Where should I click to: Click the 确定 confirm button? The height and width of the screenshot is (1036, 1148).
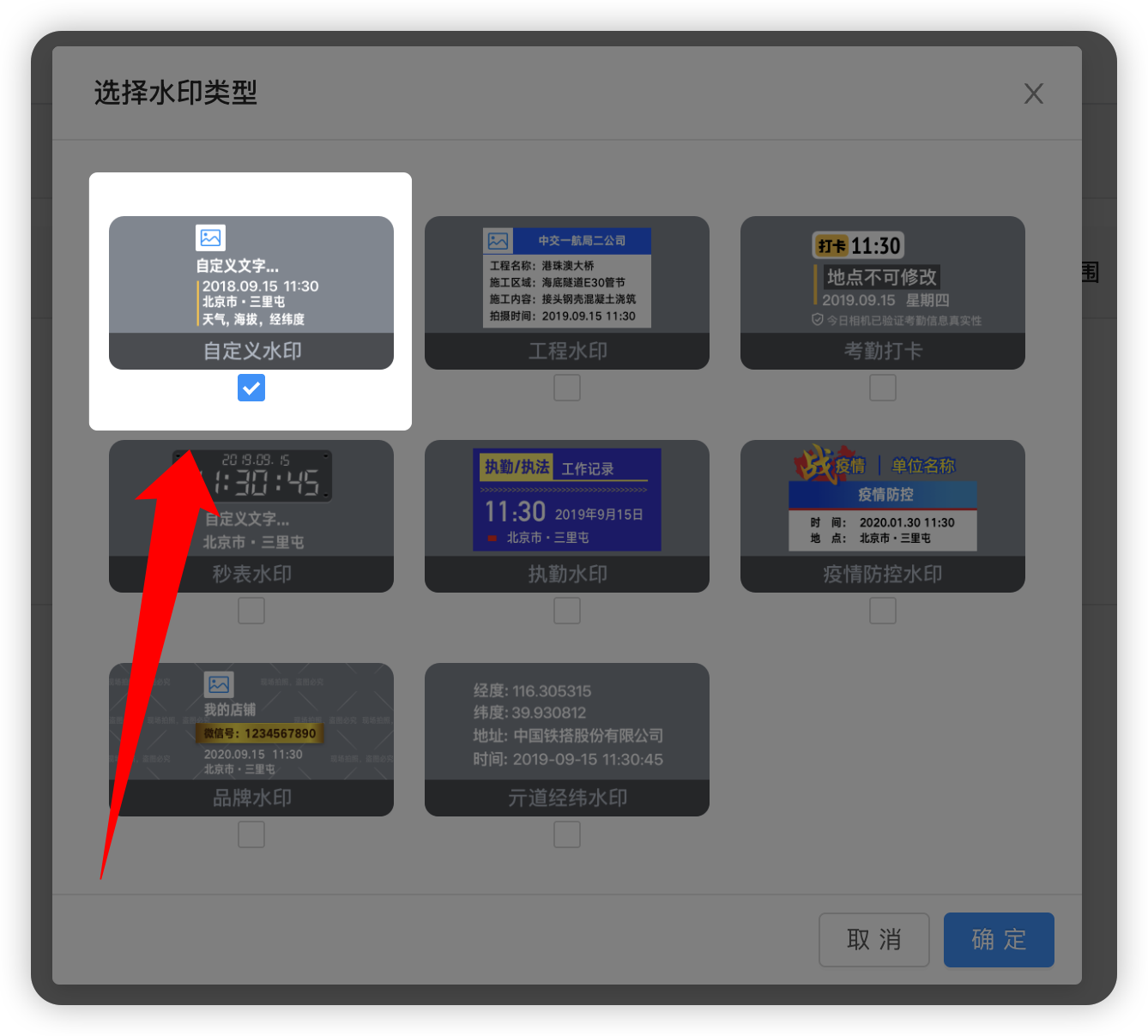tap(999, 940)
